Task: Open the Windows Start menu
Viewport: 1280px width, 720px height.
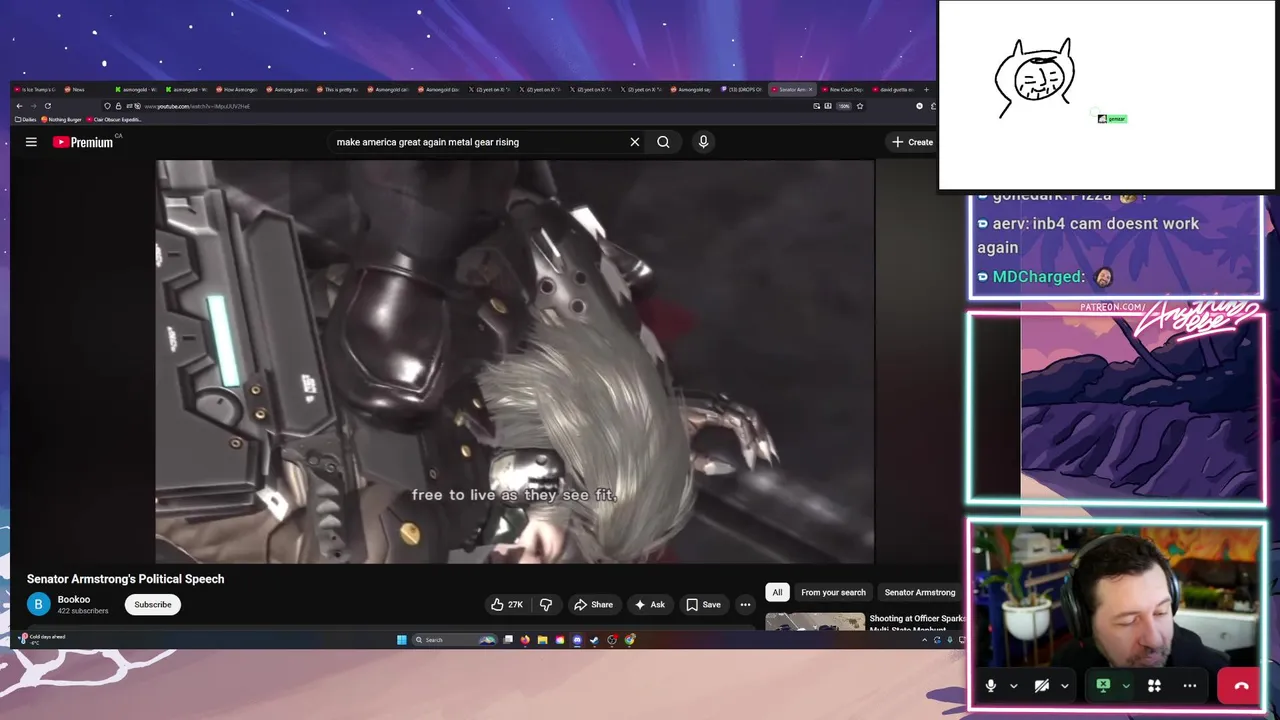Action: click(x=402, y=640)
